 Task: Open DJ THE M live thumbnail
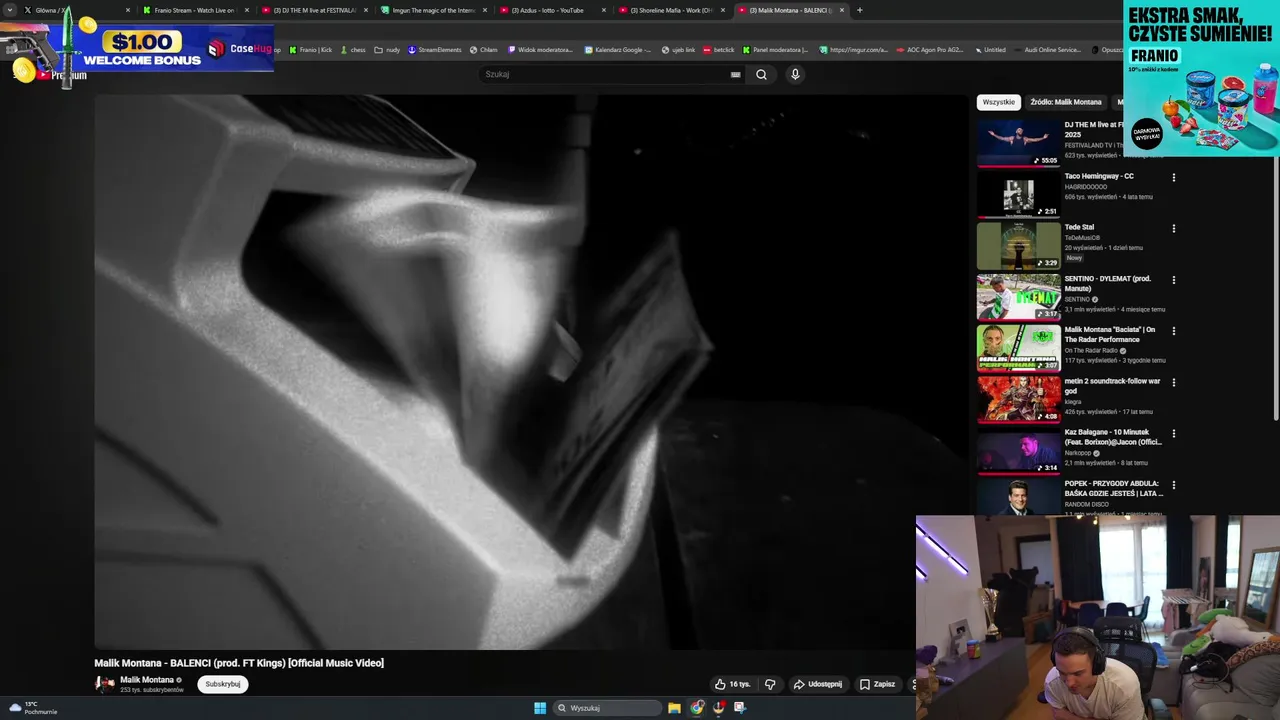[x=1018, y=142]
